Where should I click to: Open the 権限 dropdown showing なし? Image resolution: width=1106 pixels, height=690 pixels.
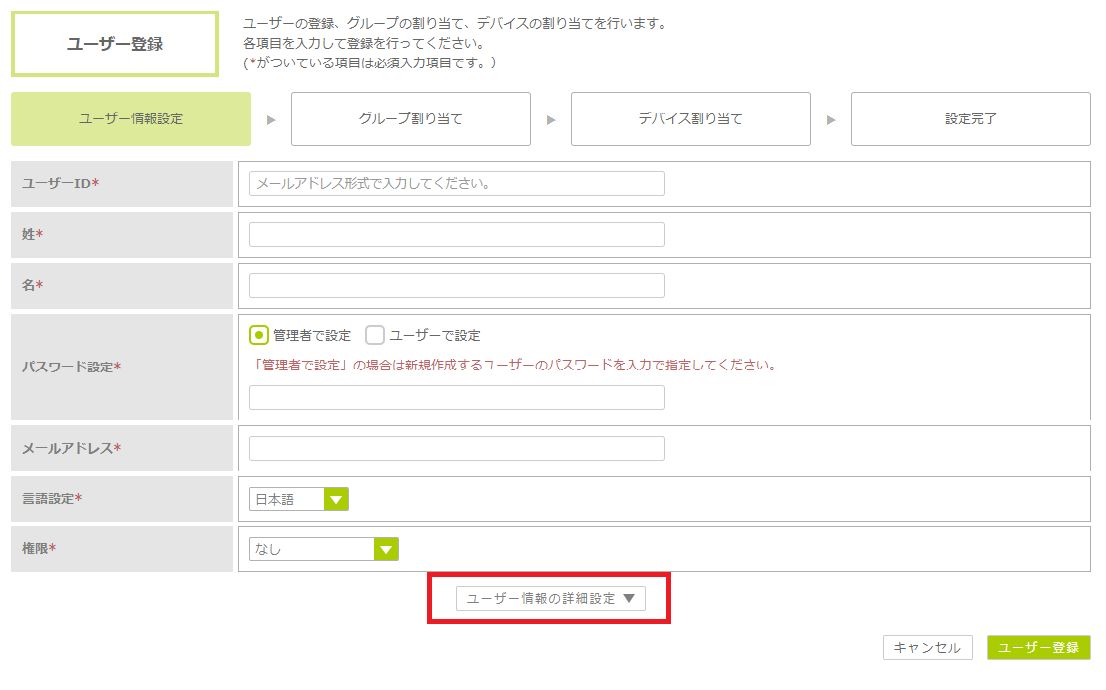tap(323, 549)
